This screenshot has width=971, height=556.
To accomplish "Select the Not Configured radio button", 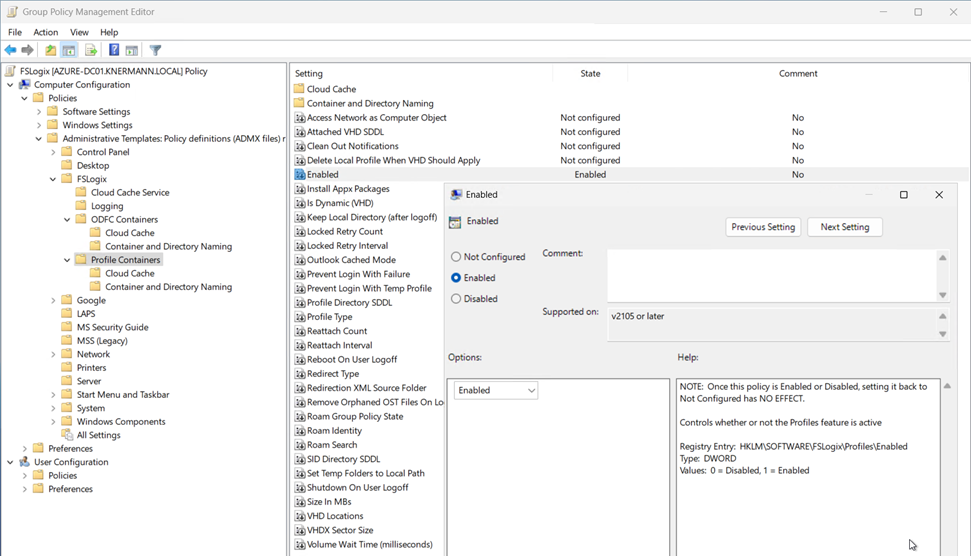I will pos(456,256).
